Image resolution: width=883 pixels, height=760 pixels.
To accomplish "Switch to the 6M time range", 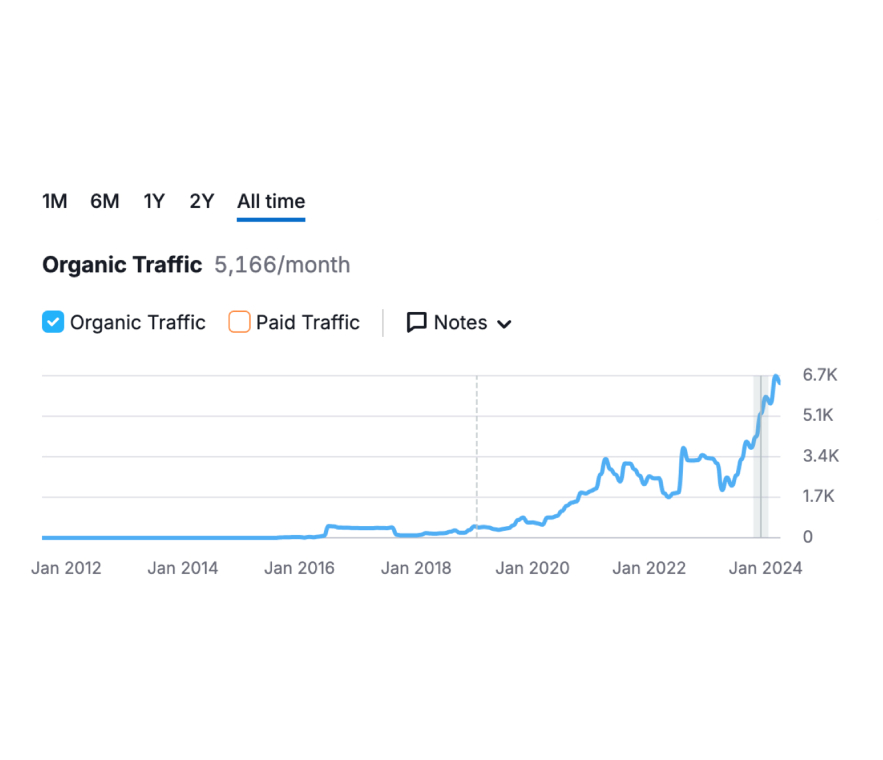I will 104,201.
